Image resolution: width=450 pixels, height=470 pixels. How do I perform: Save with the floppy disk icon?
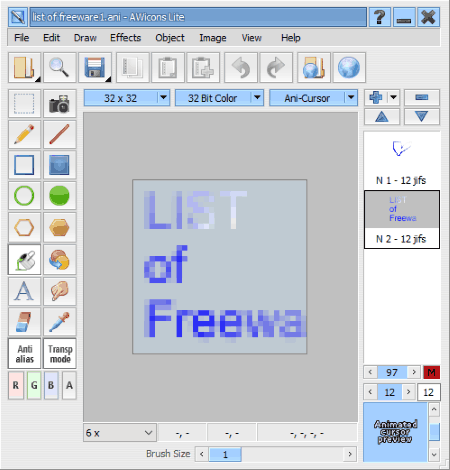(95, 67)
